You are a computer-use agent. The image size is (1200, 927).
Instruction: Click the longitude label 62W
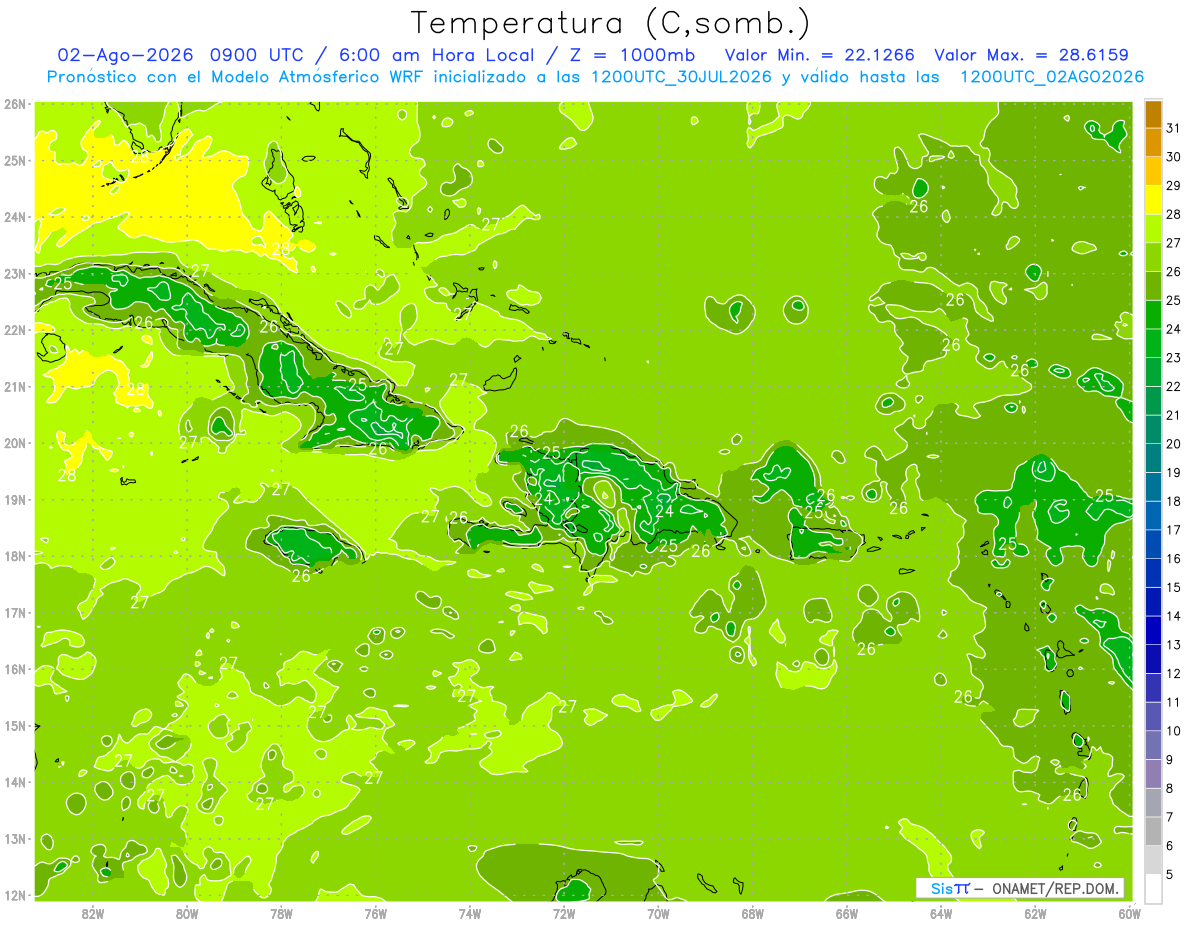pyautogui.click(x=1035, y=913)
